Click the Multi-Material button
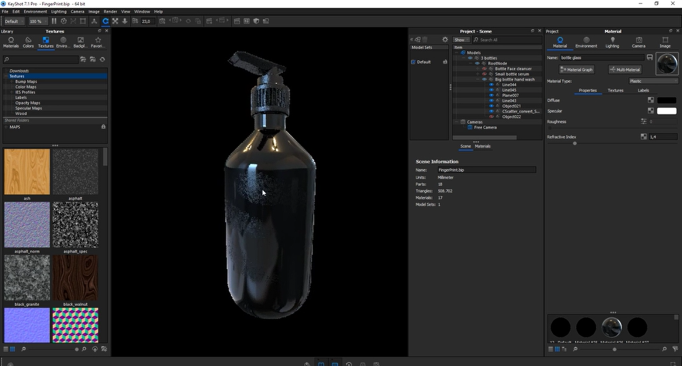682x366 pixels. 625,70
